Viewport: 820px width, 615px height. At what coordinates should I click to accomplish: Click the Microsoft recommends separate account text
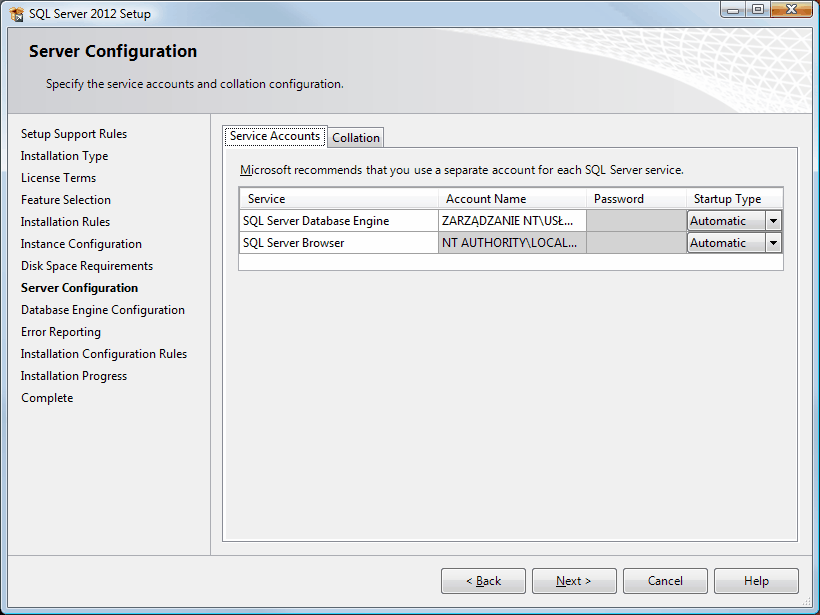[x=462, y=170]
